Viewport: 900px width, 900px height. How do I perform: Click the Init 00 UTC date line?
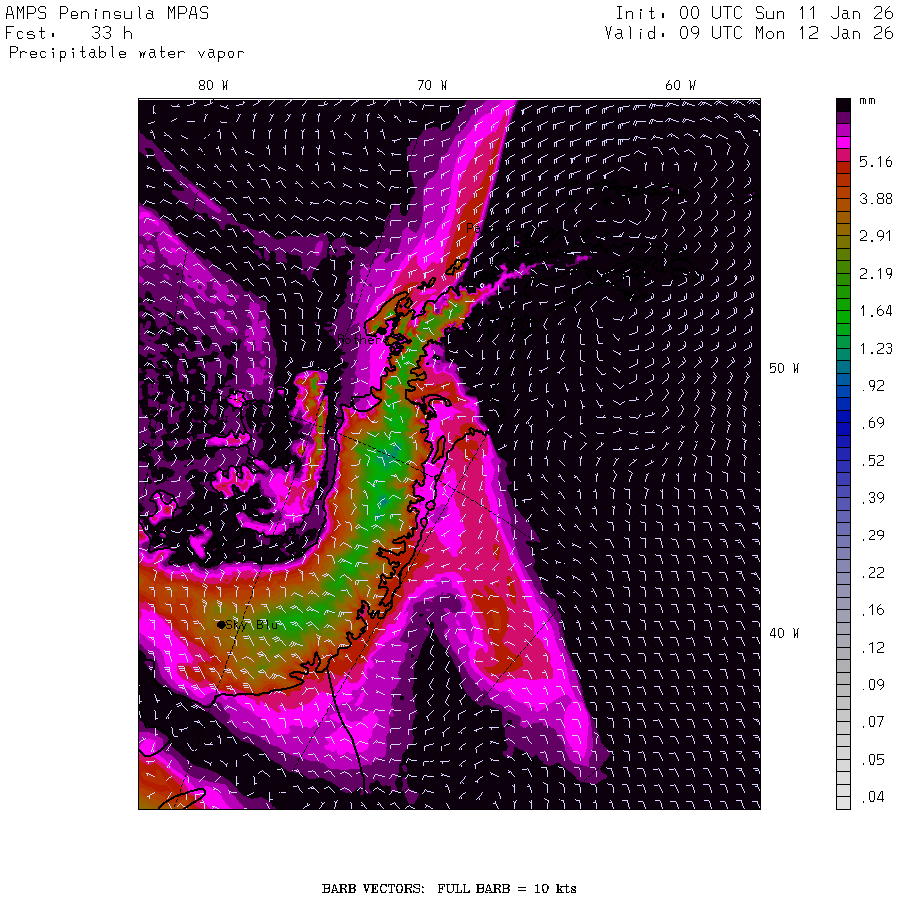tap(754, 14)
